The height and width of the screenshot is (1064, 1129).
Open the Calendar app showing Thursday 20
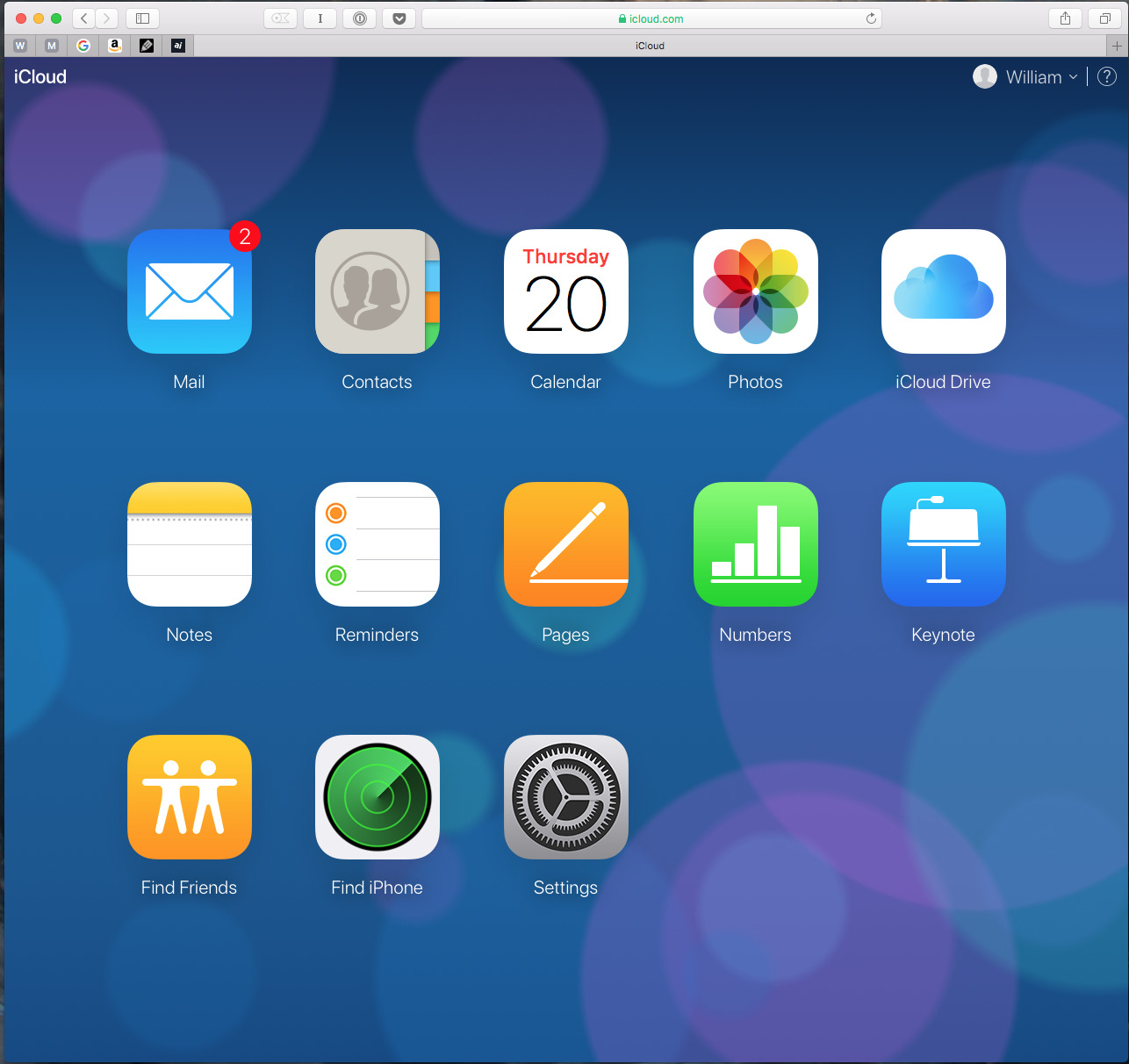coord(566,291)
